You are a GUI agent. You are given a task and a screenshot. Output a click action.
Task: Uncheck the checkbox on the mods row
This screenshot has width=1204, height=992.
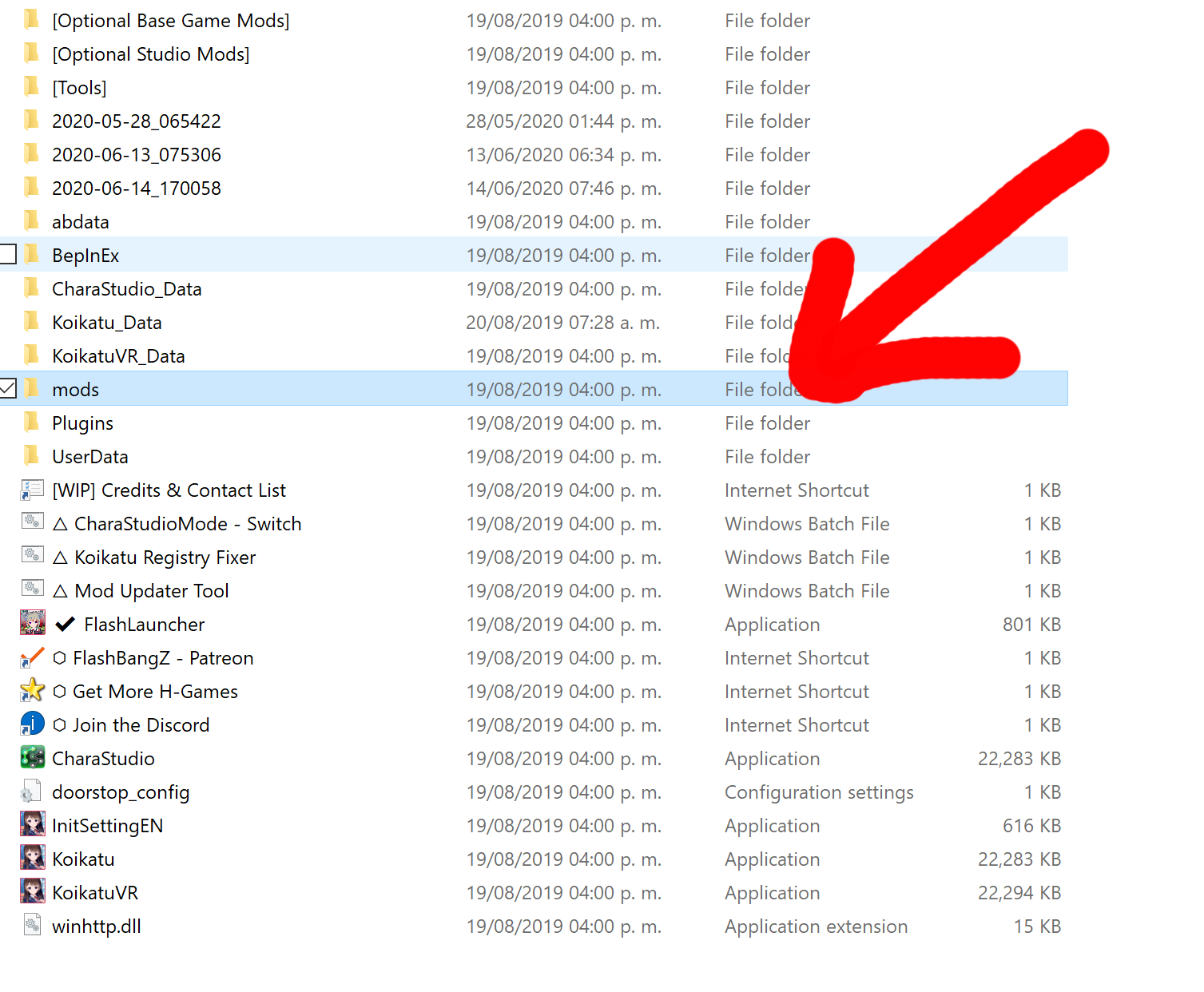coord(7,388)
